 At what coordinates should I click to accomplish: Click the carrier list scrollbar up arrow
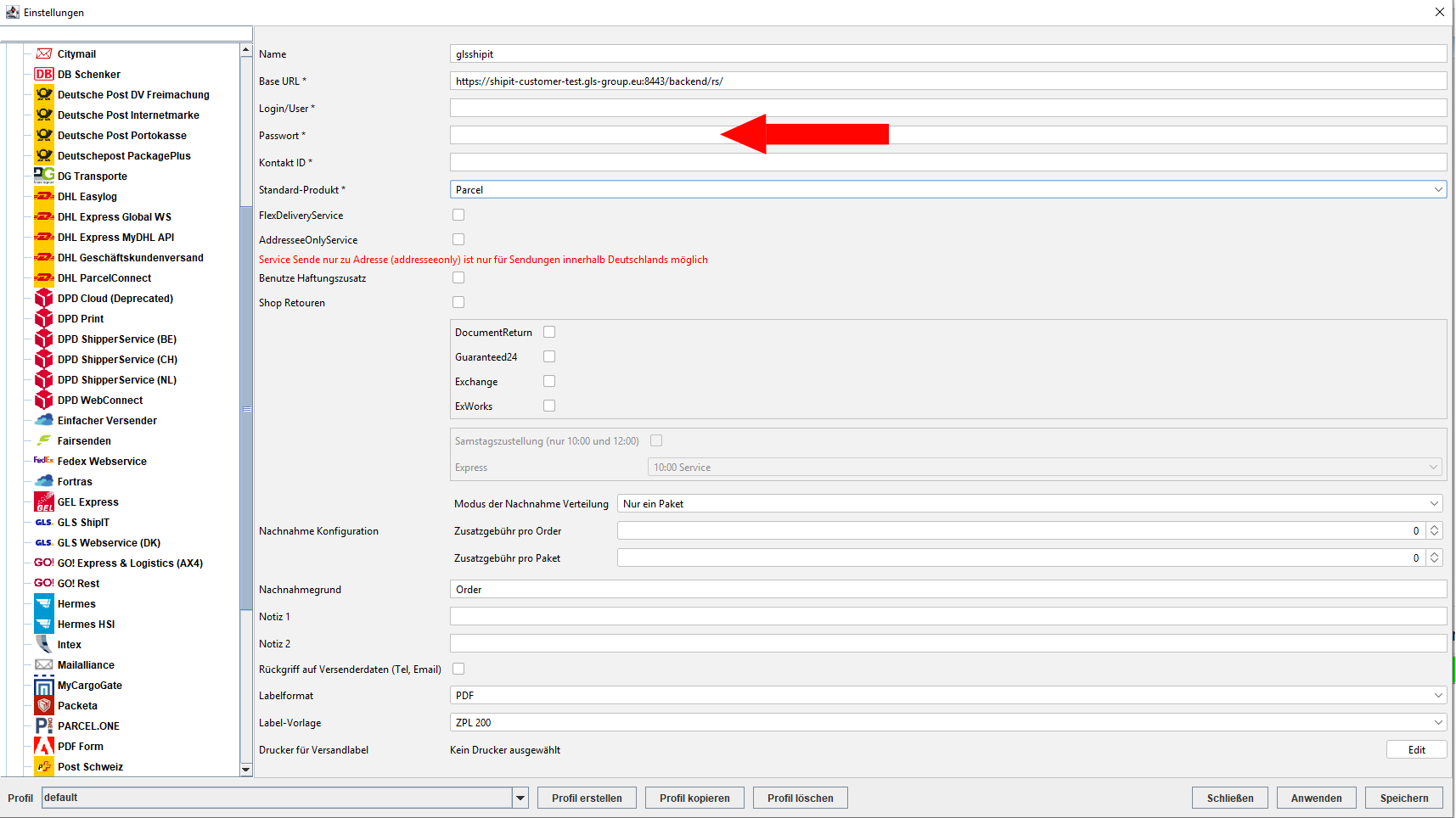(x=246, y=50)
